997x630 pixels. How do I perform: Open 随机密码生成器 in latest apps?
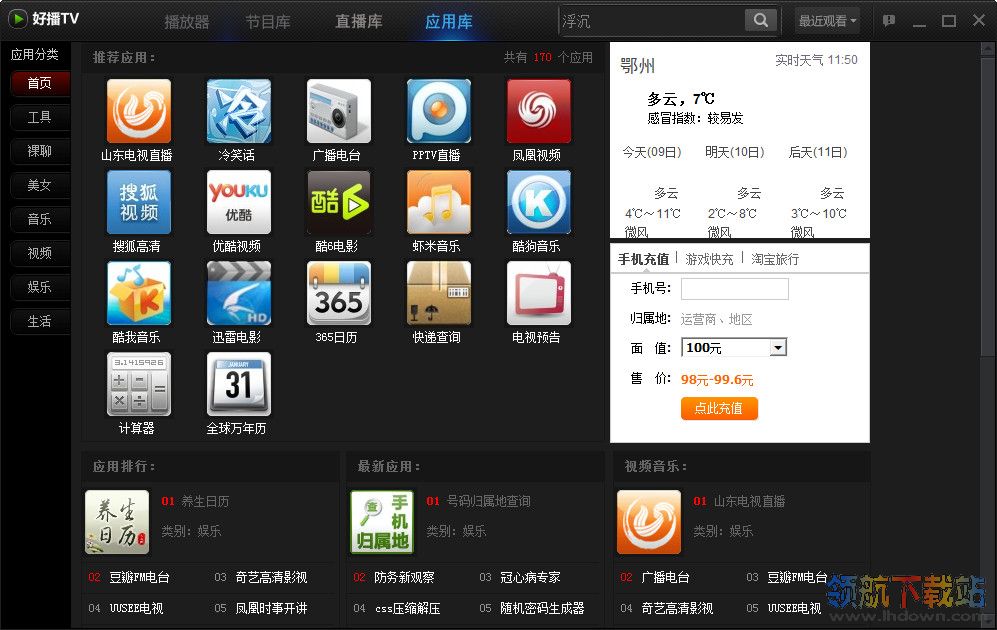point(542,608)
